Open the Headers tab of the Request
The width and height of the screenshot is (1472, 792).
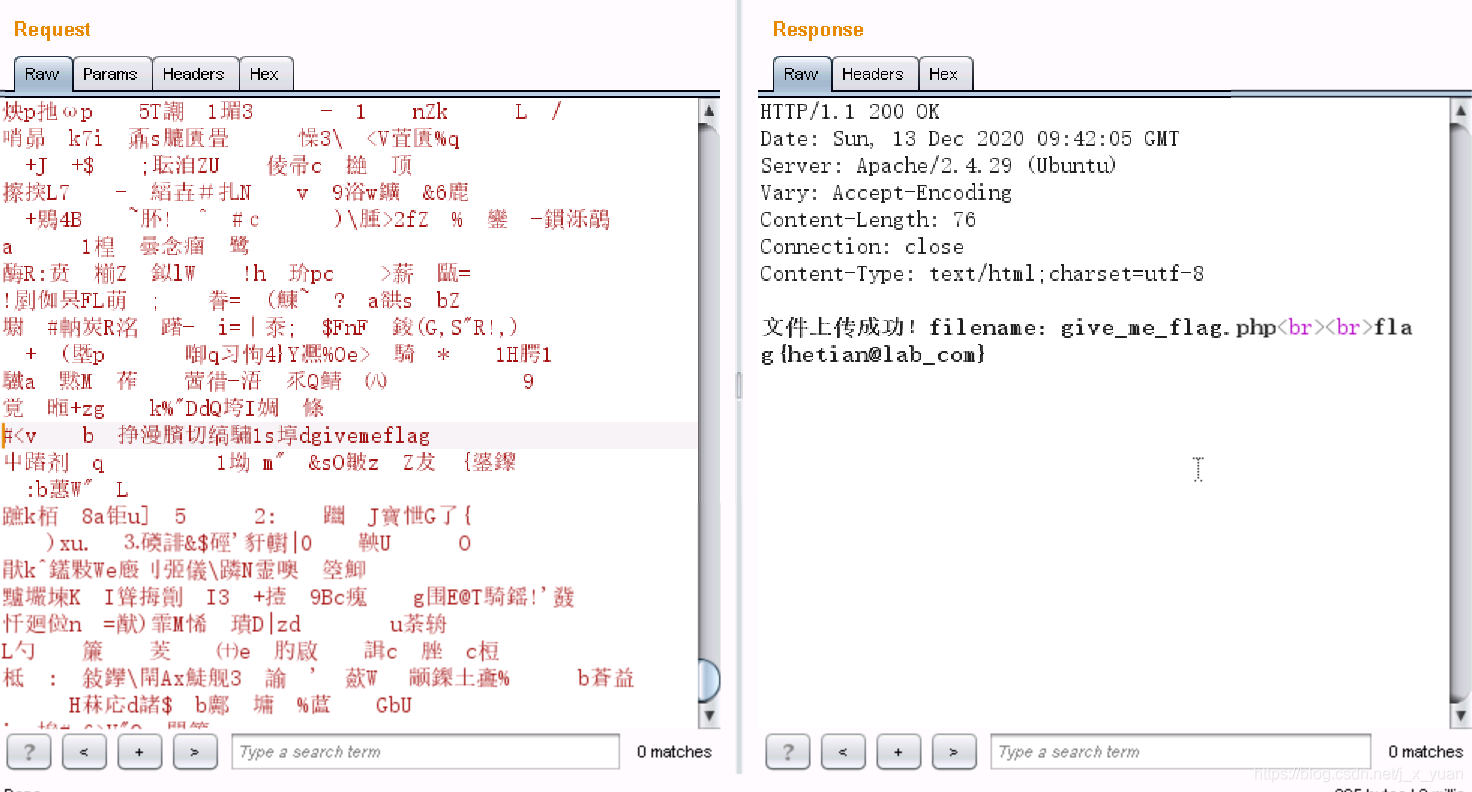click(195, 73)
